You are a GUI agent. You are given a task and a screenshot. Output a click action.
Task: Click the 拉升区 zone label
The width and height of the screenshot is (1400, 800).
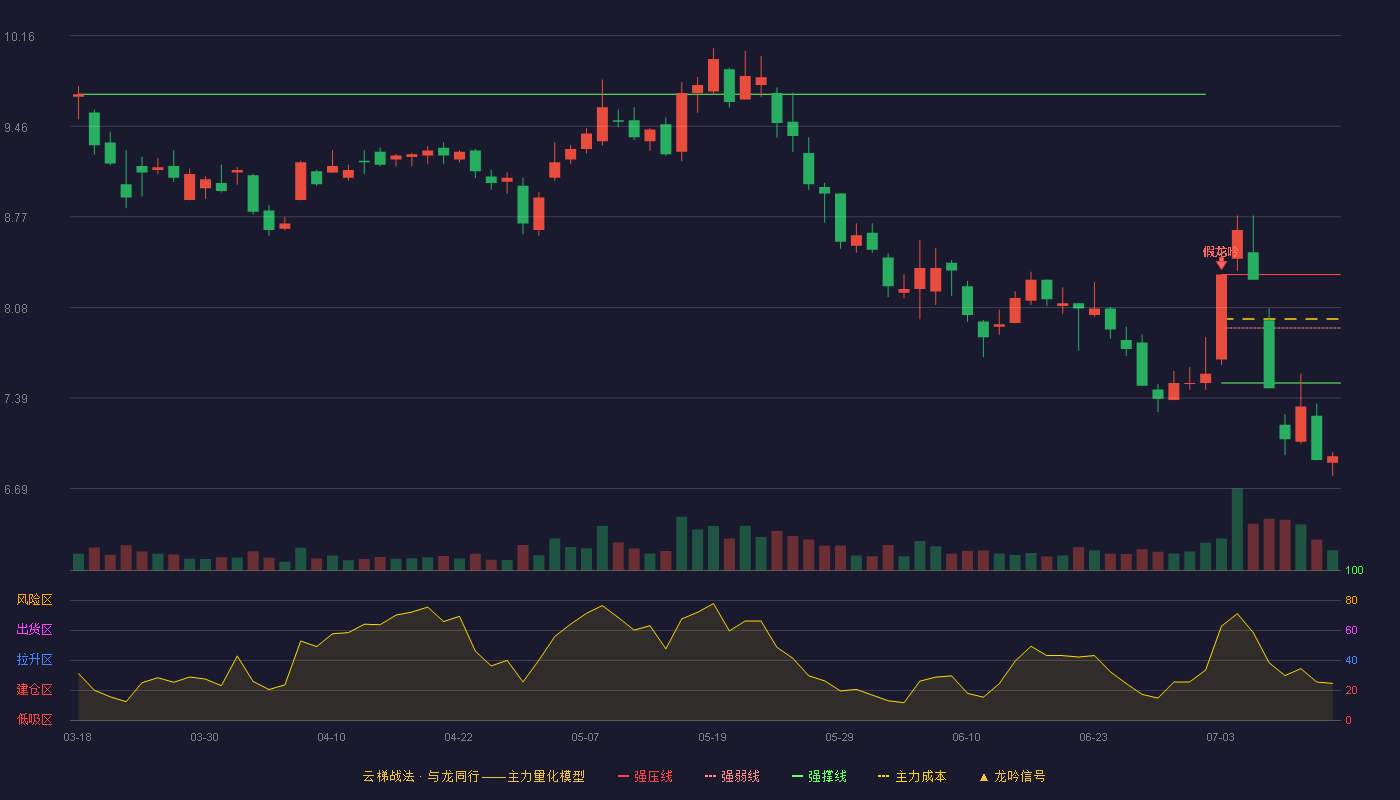point(34,660)
